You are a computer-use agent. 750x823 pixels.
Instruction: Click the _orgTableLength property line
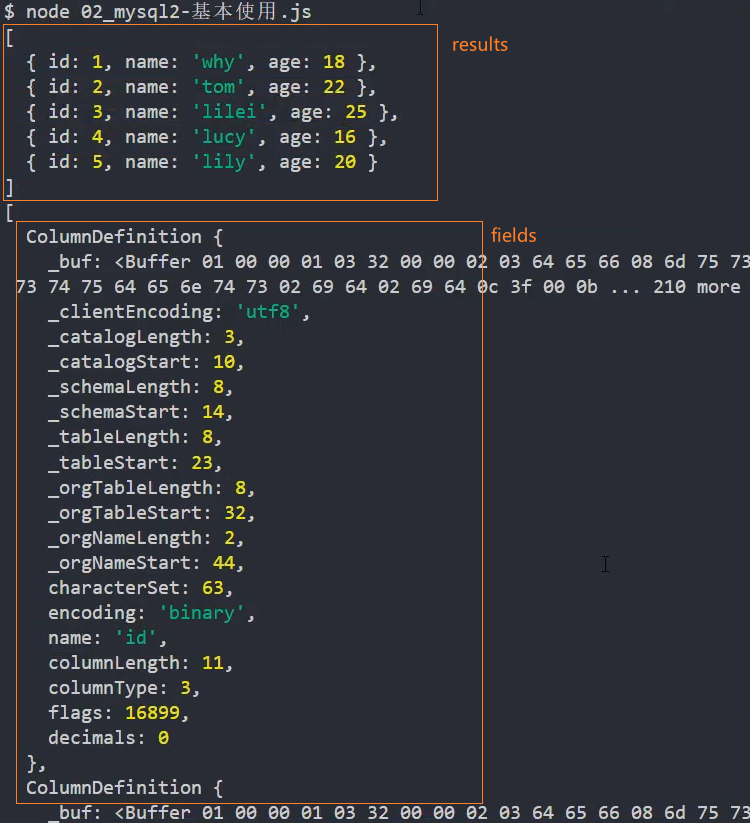(150, 487)
